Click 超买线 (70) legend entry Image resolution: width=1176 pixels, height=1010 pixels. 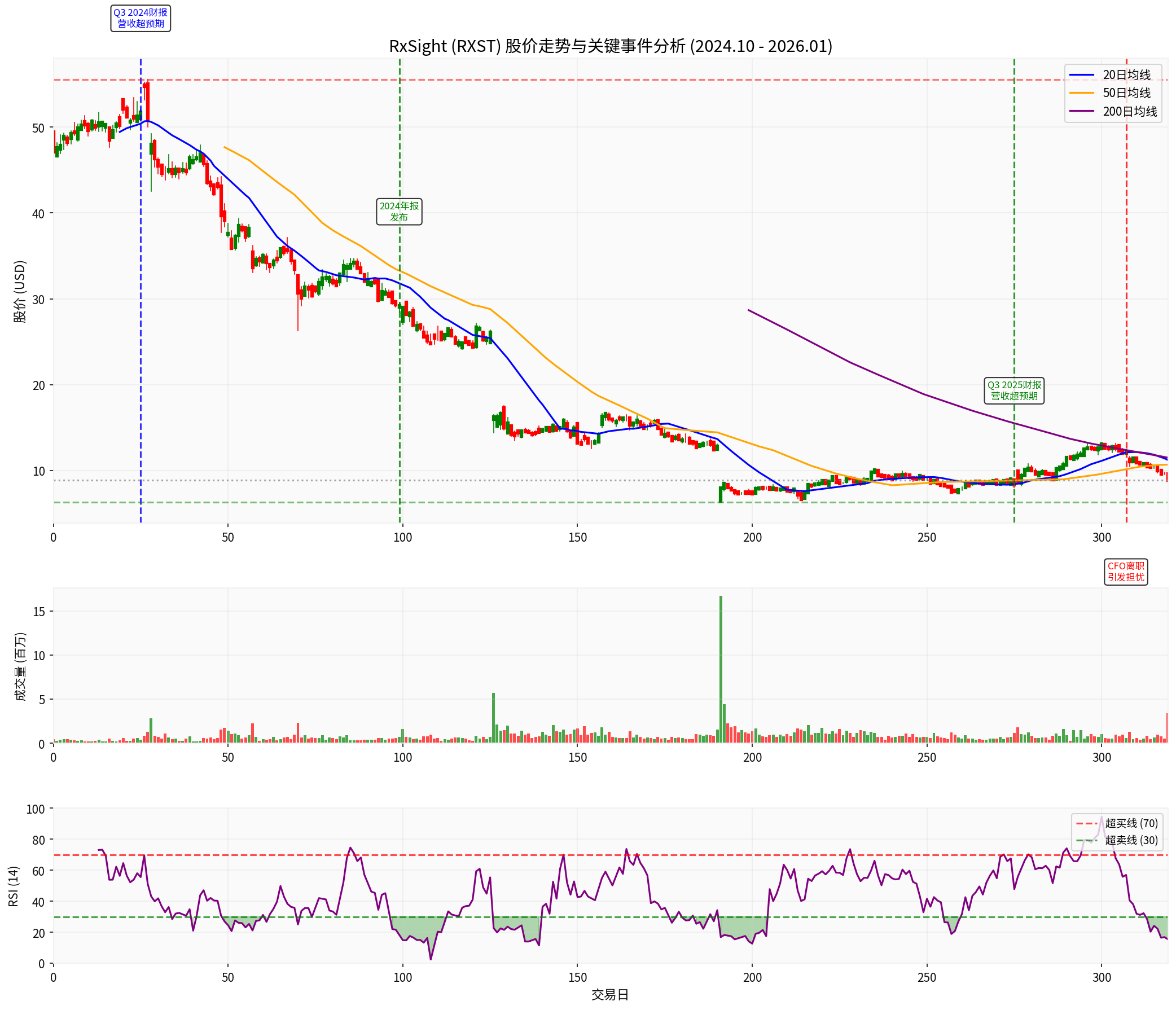tap(1131, 823)
